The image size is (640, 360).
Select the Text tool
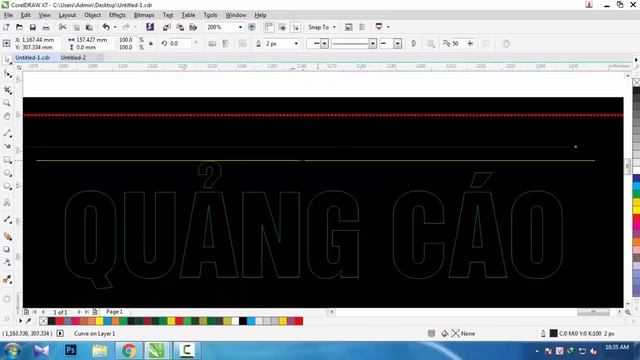coord(7,203)
